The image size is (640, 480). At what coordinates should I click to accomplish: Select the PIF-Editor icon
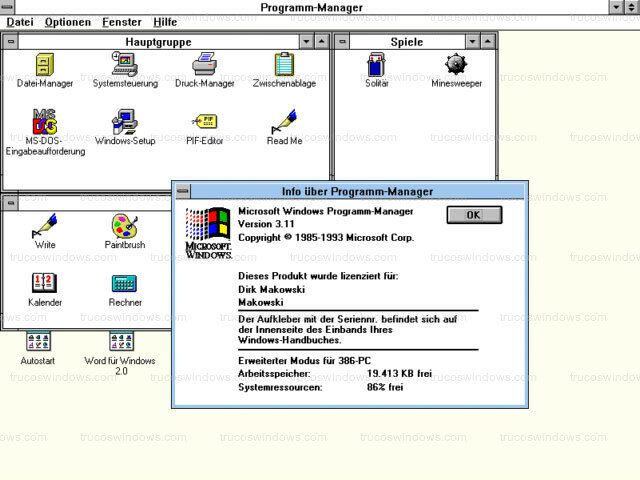click(204, 121)
